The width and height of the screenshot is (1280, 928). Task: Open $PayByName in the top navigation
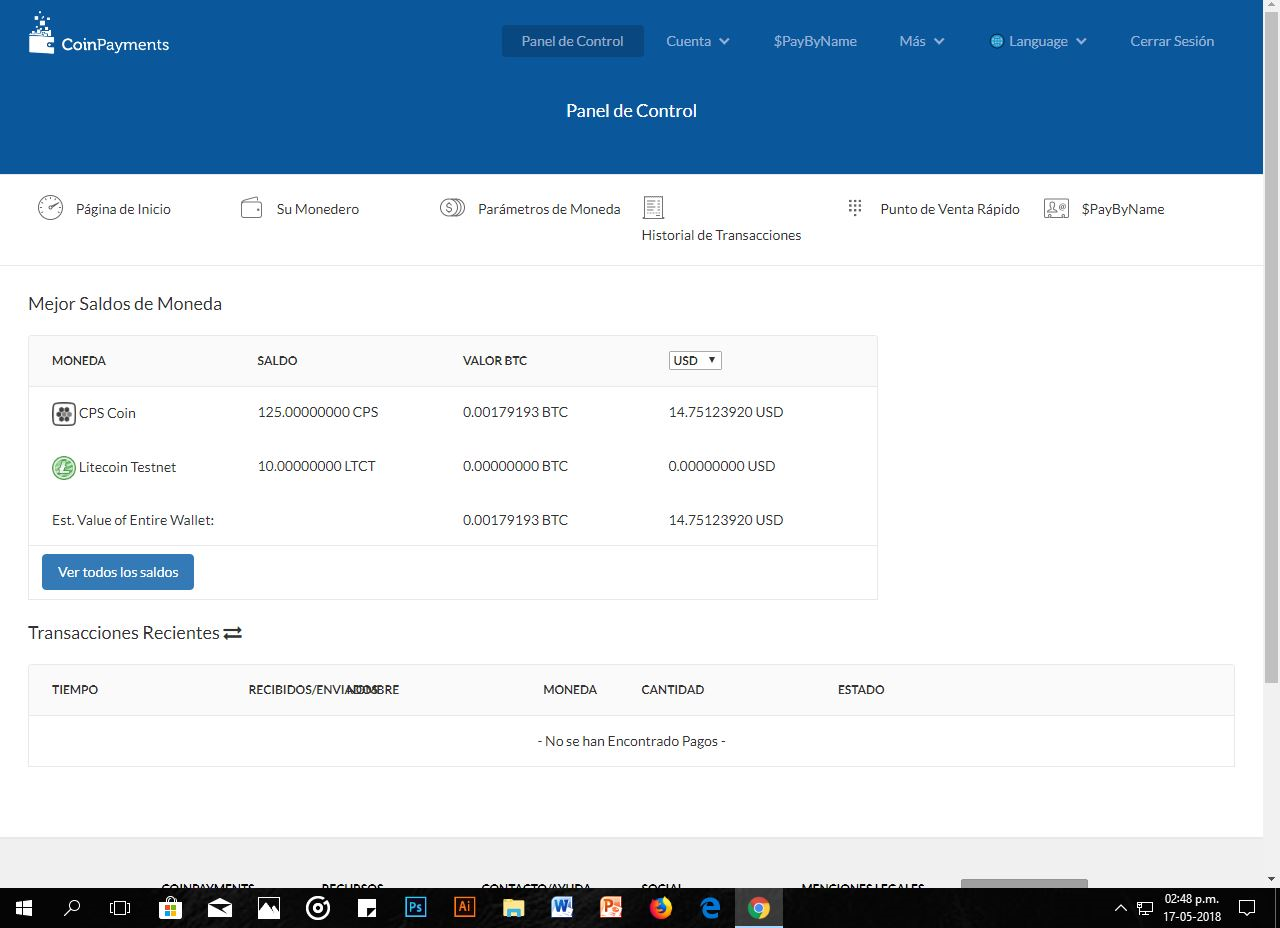[815, 41]
